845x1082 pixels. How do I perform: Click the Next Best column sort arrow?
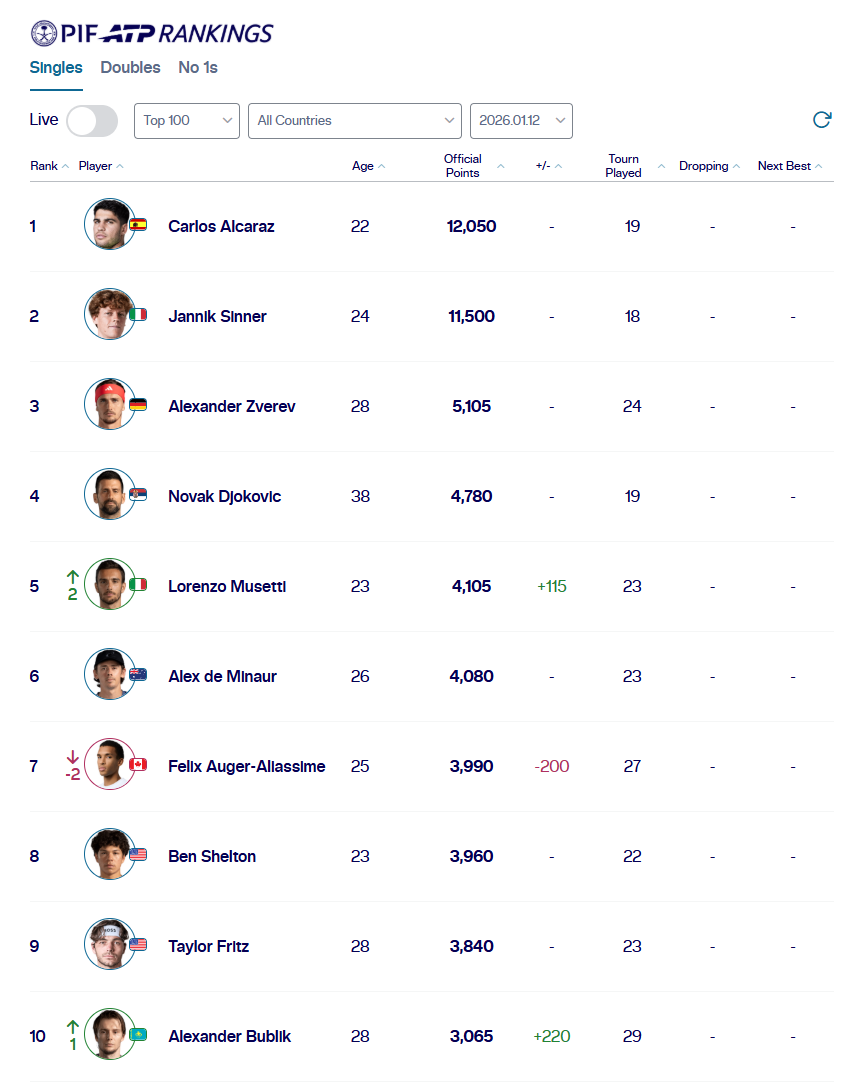(x=819, y=167)
